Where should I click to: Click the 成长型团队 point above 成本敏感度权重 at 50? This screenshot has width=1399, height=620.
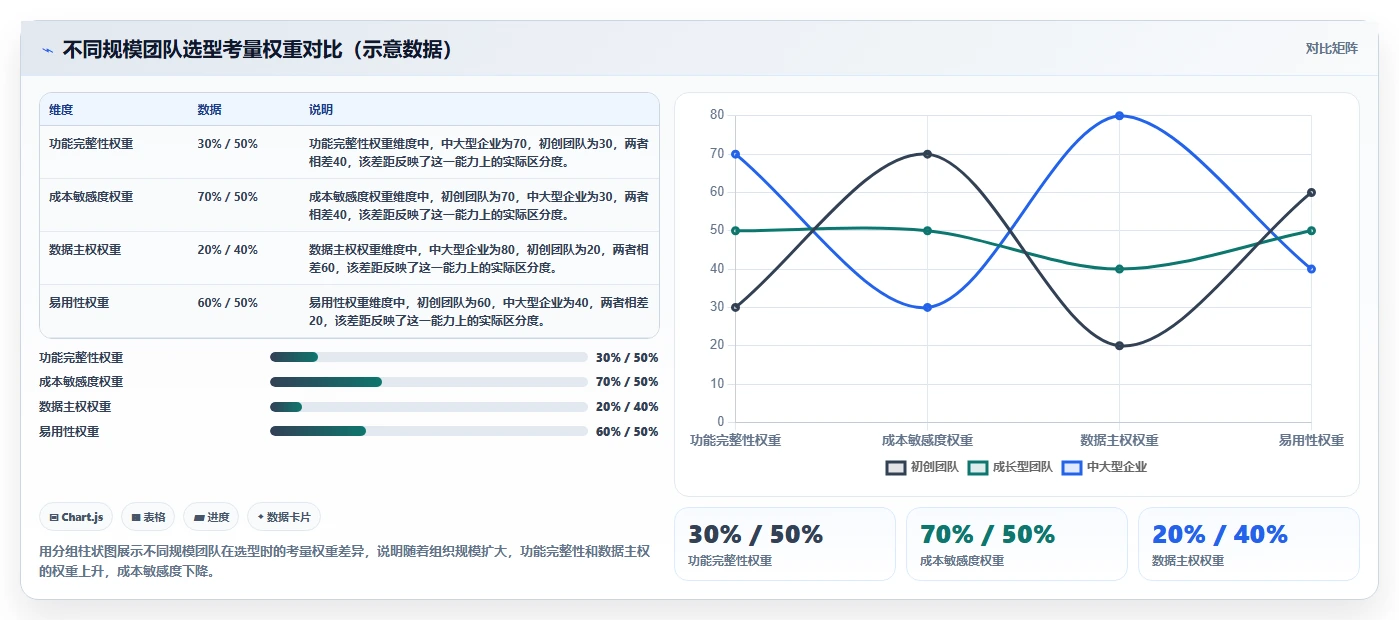(927, 231)
